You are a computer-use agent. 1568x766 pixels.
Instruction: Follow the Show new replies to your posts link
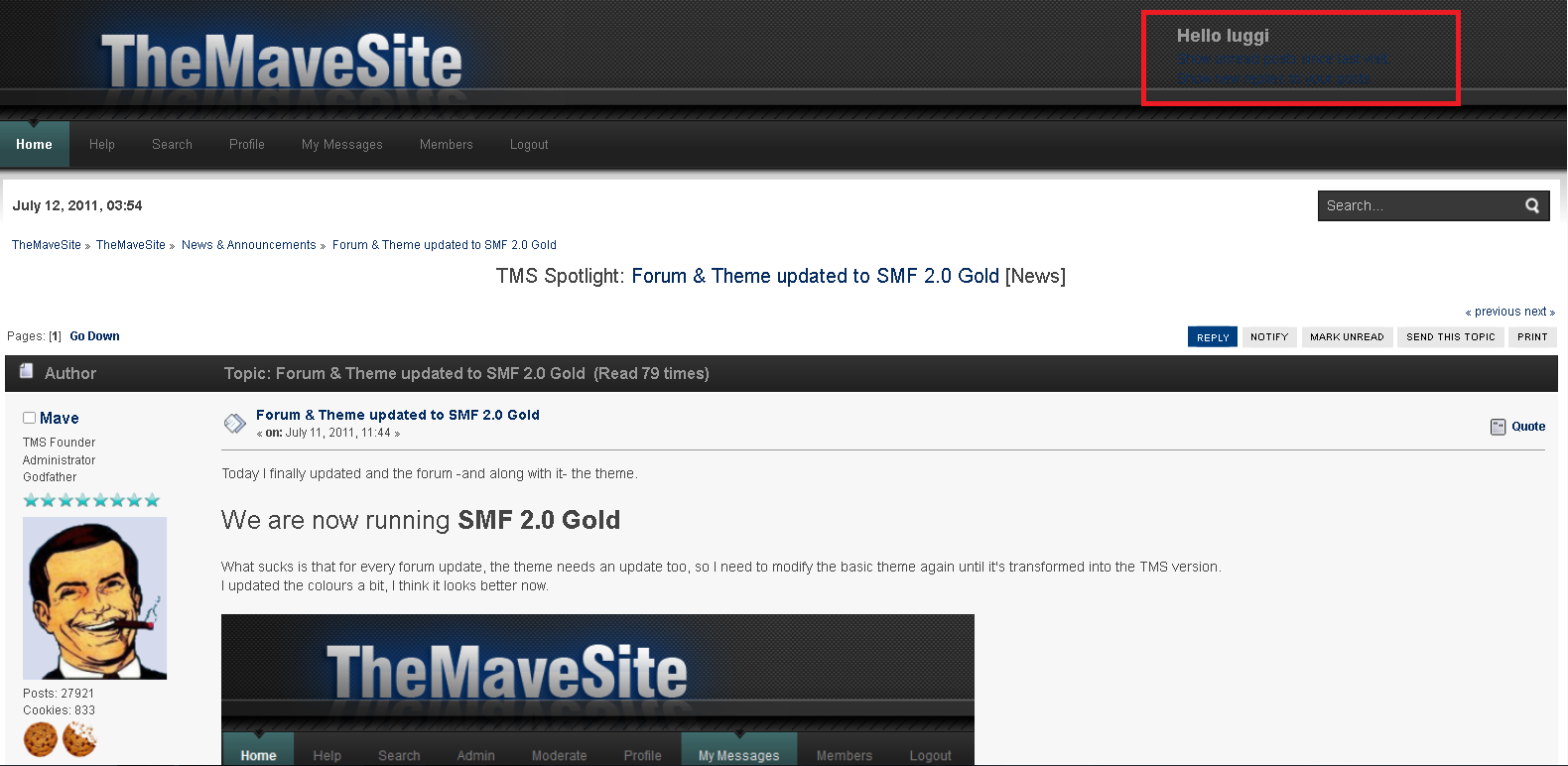1273,77
